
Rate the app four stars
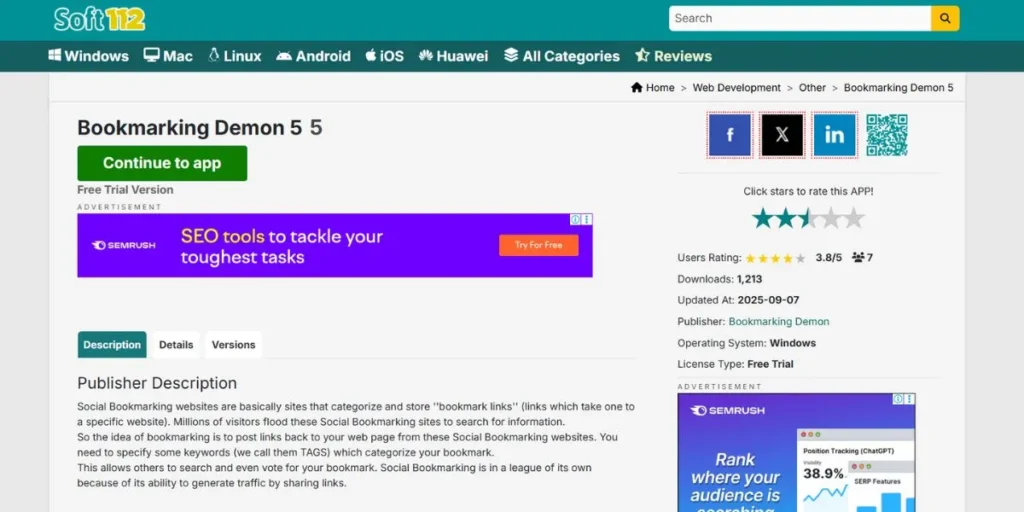(x=831, y=218)
